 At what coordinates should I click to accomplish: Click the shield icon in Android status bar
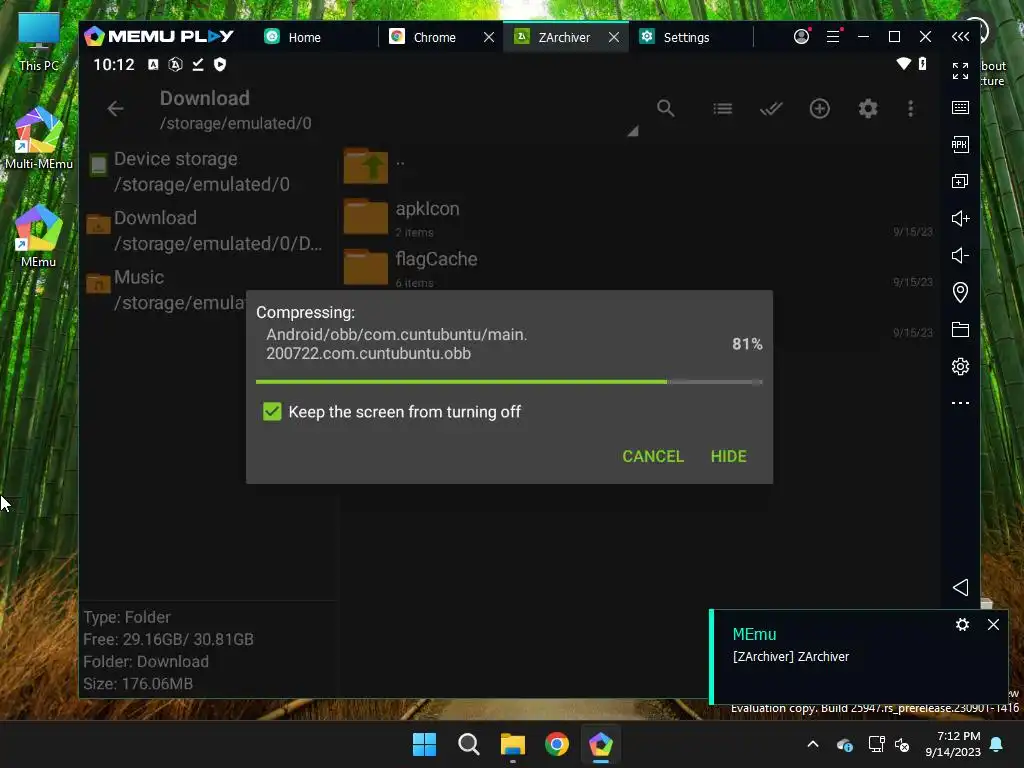[x=220, y=64]
